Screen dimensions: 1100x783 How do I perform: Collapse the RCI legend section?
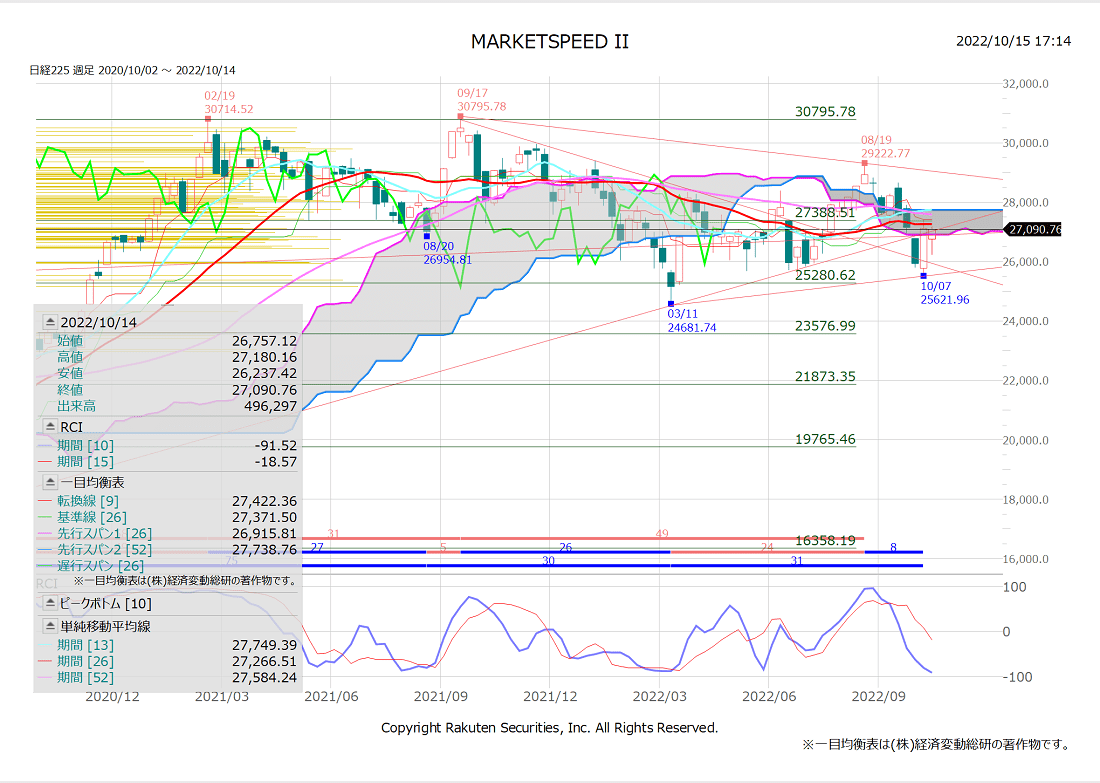click(x=50, y=427)
